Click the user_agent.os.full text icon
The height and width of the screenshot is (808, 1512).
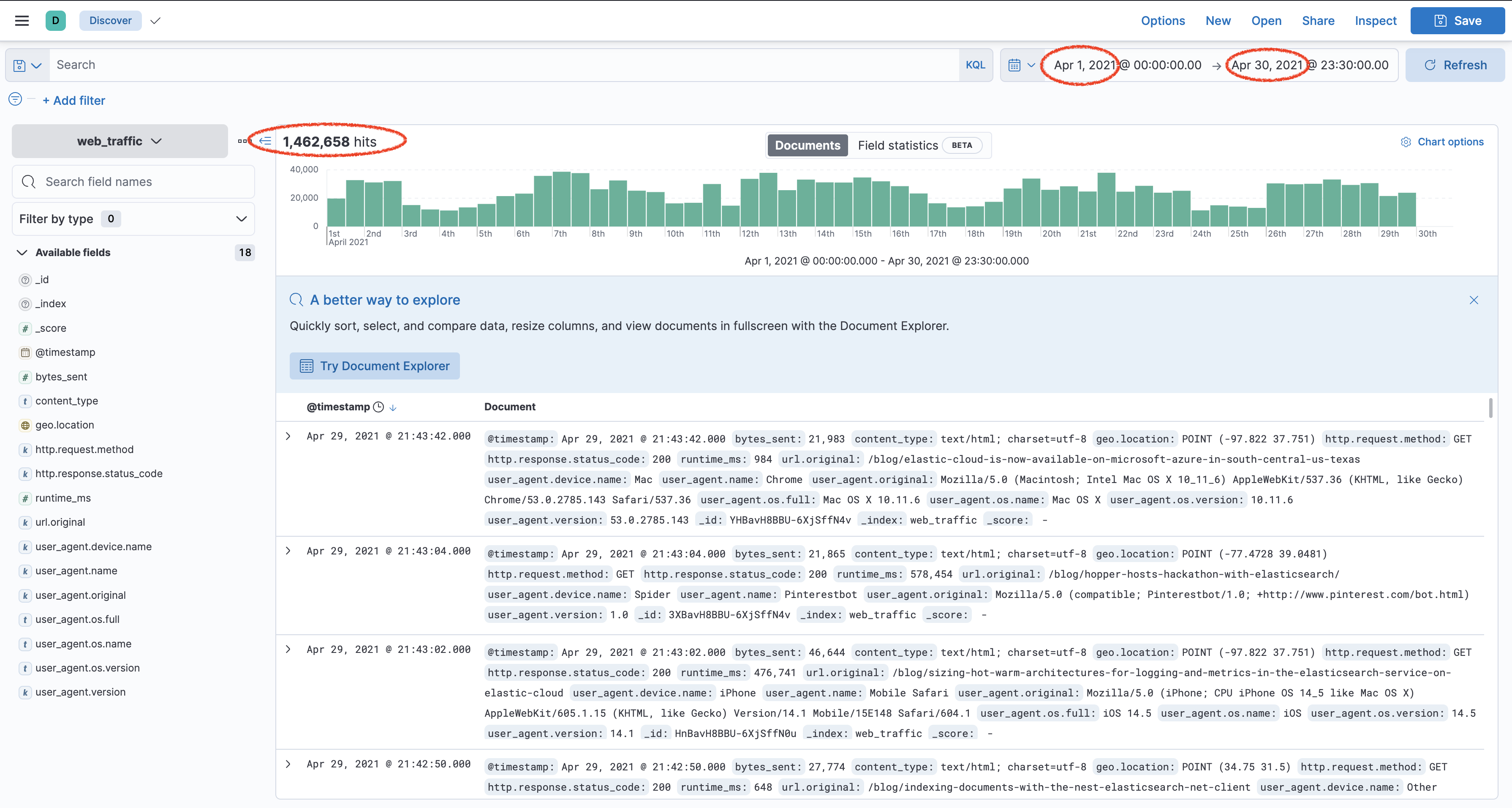point(25,620)
